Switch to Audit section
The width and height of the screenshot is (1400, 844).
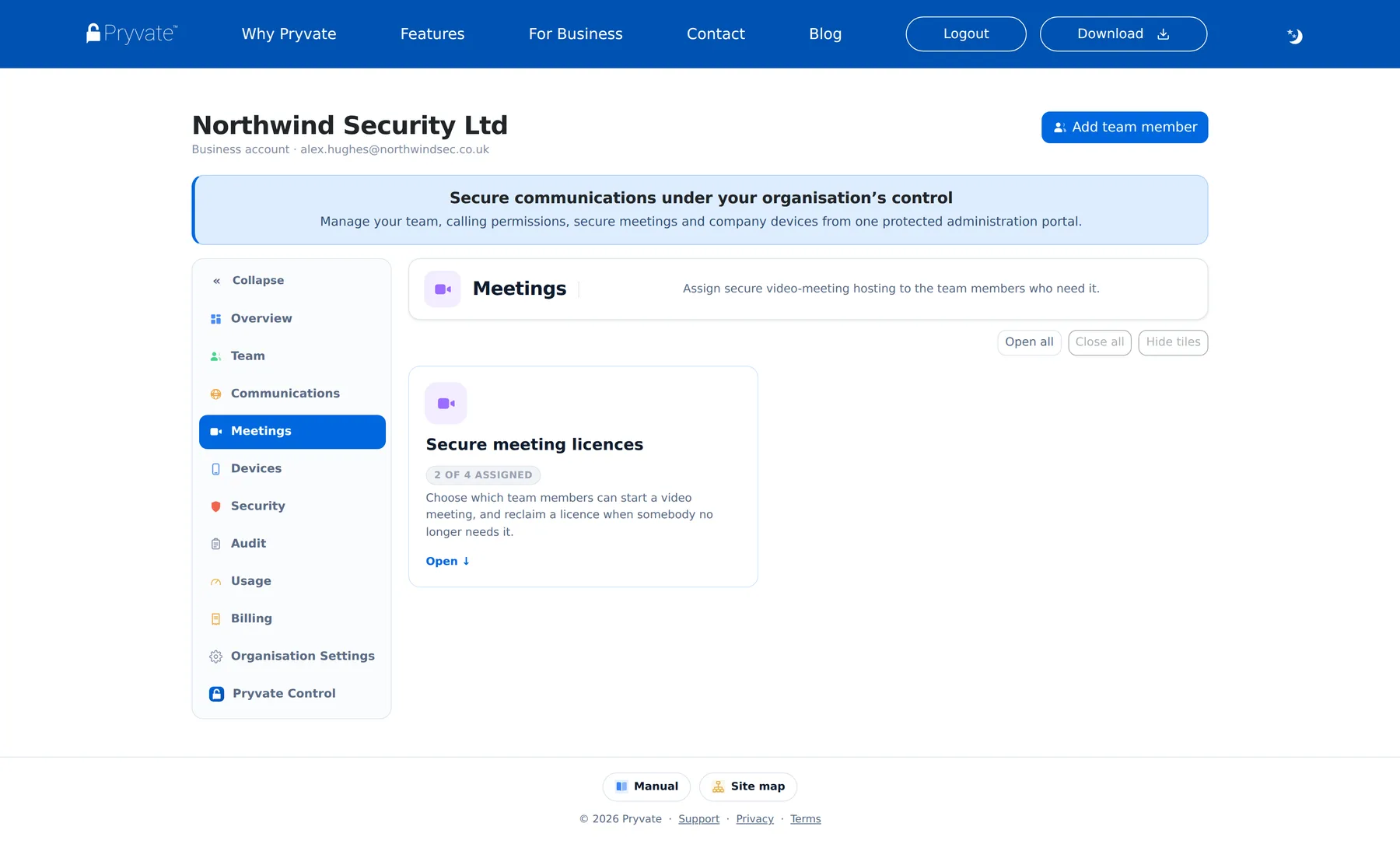coord(292,544)
